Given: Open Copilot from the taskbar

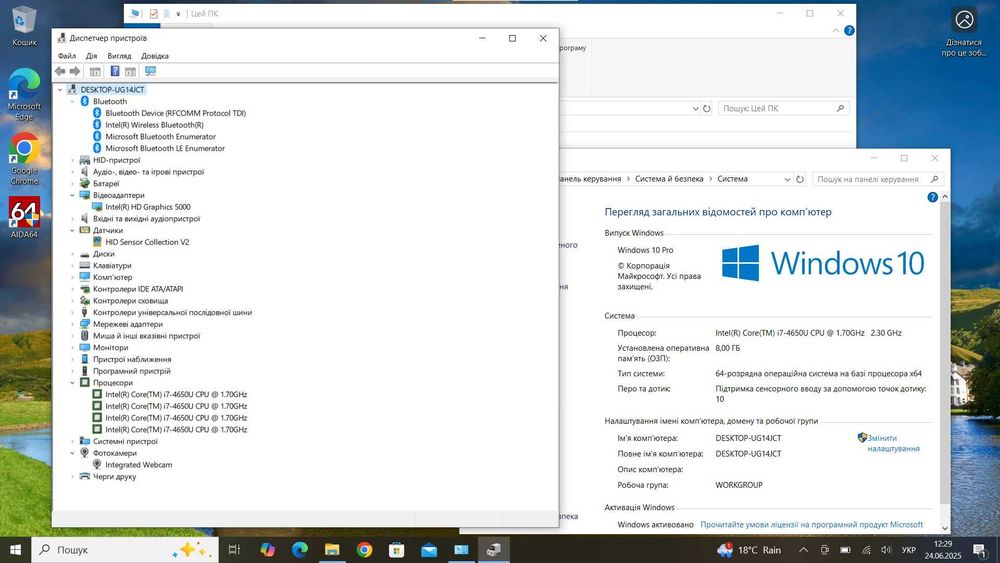Looking at the screenshot, I should point(267,550).
